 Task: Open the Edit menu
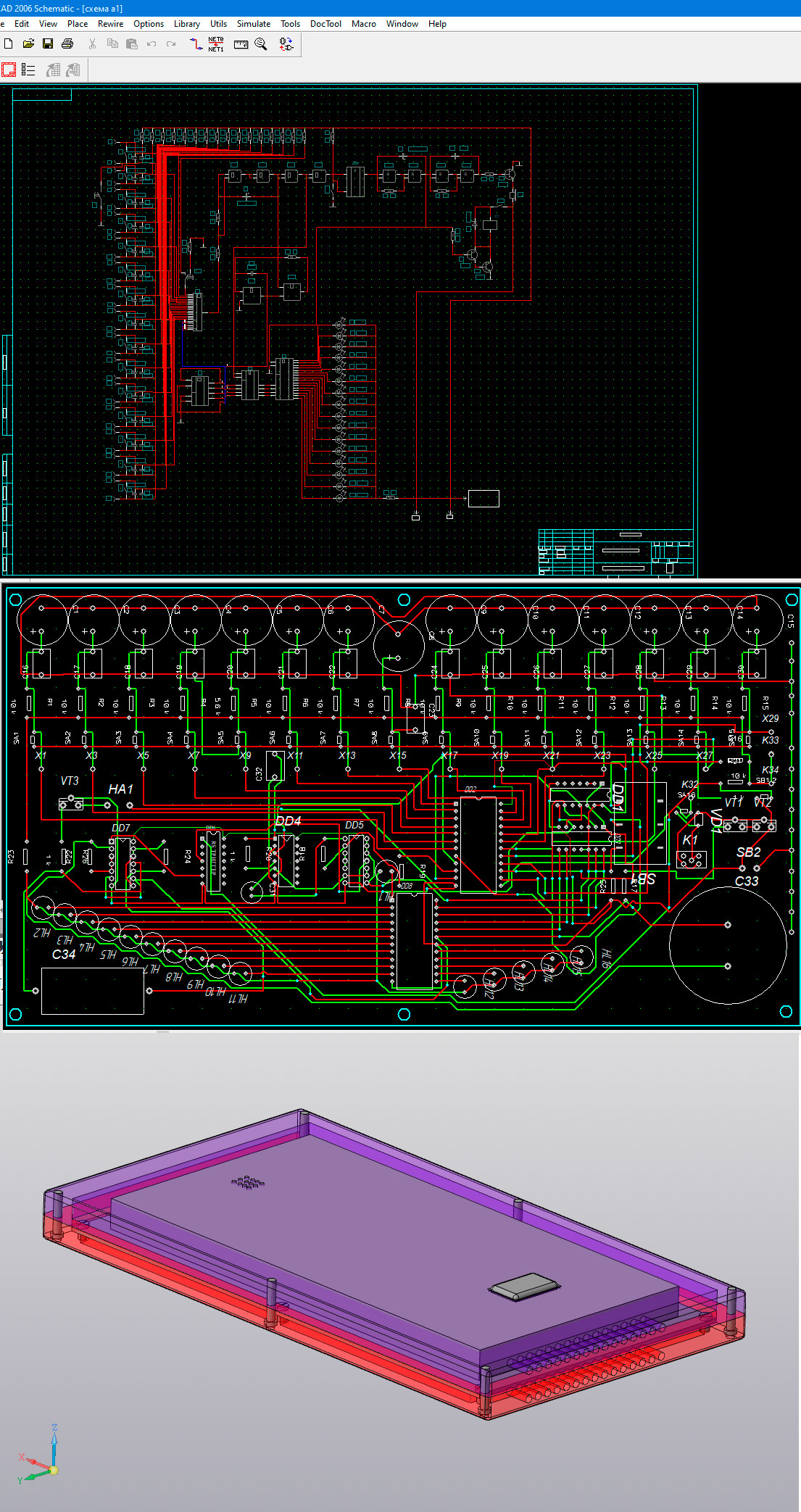pyautogui.click(x=22, y=24)
